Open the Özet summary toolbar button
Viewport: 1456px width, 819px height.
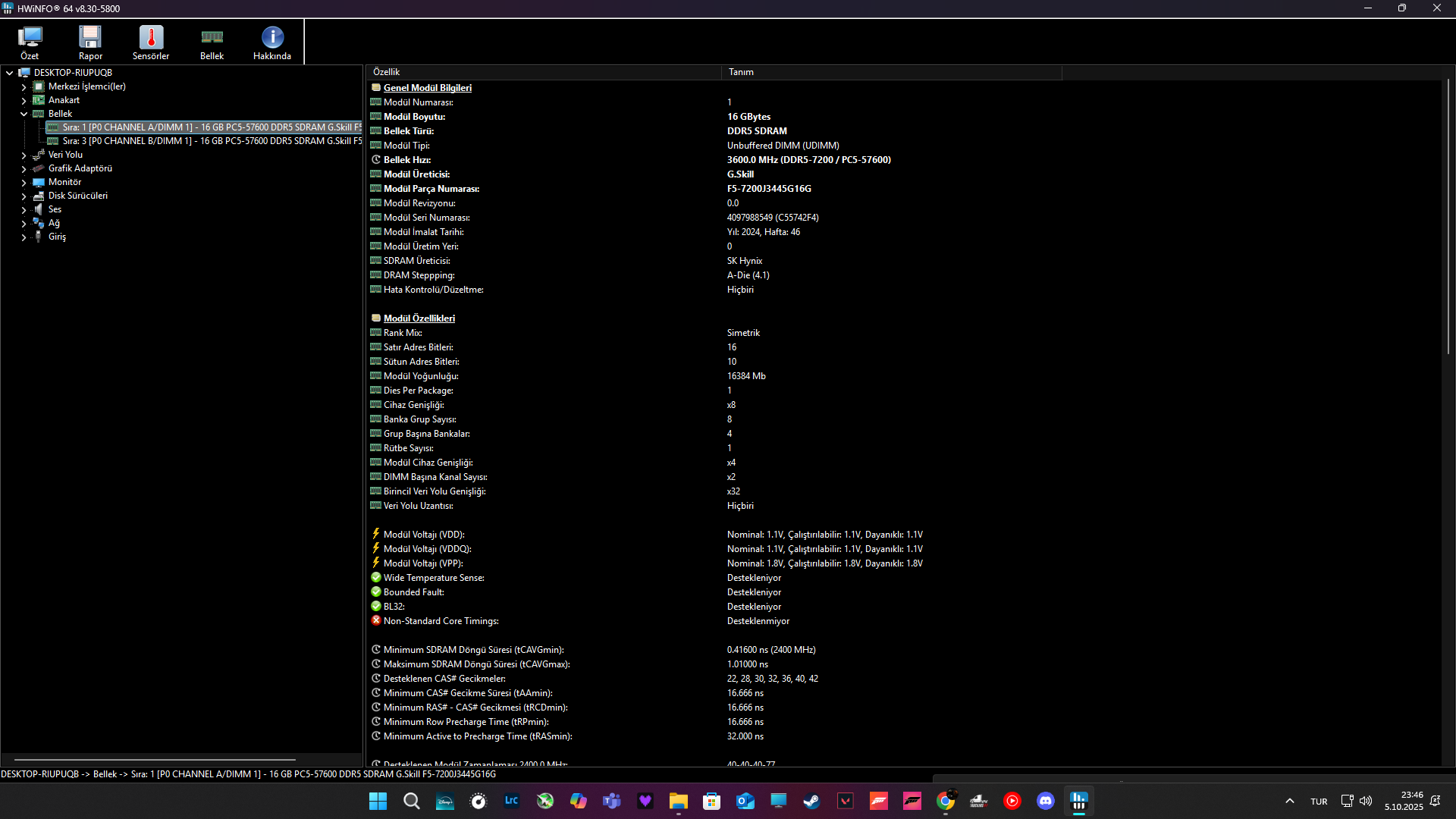click(x=30, y=42)
